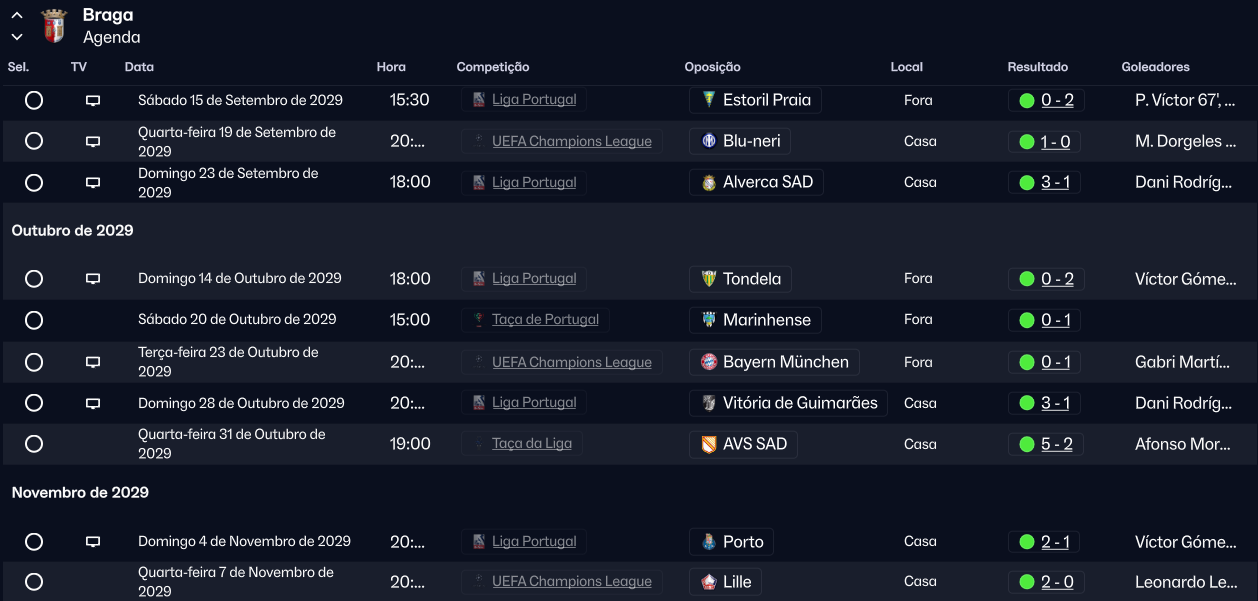
Task: Click the up chevron beside Braga
Action: (17, 16)
